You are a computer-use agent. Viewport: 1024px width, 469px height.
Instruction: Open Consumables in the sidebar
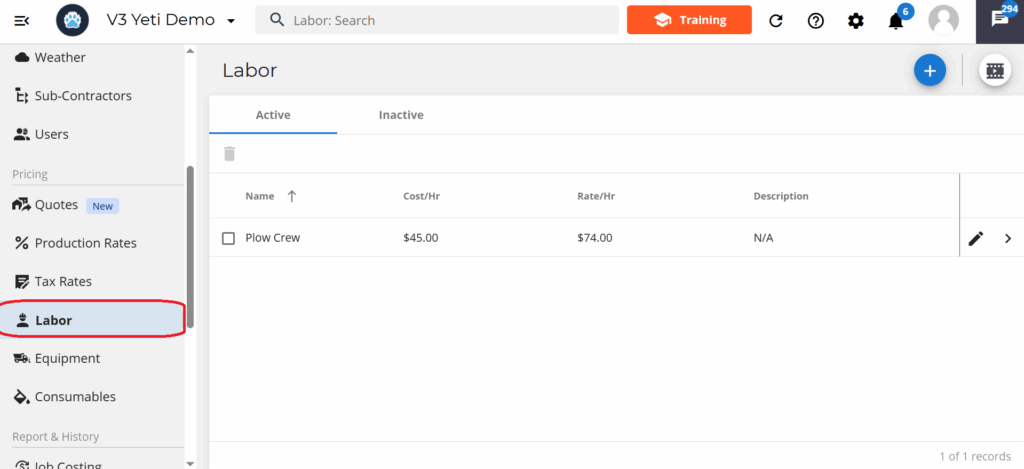tap(91, 397)
